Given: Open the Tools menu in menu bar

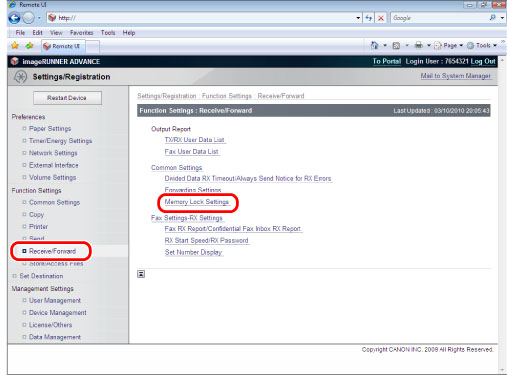Looking at the screenshot, I should pos(108,33).
